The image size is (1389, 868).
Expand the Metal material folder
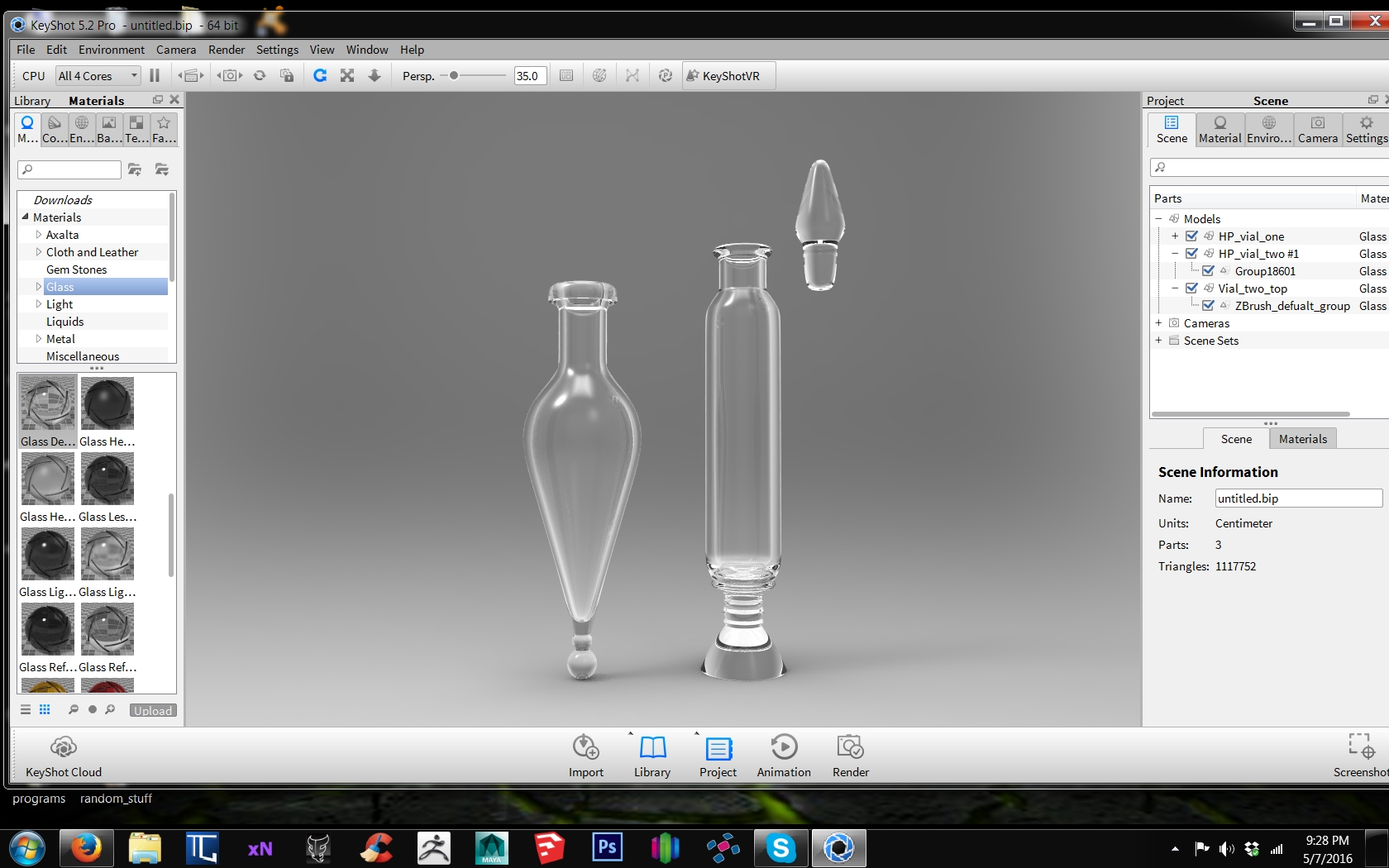click(x=38, y=339)
